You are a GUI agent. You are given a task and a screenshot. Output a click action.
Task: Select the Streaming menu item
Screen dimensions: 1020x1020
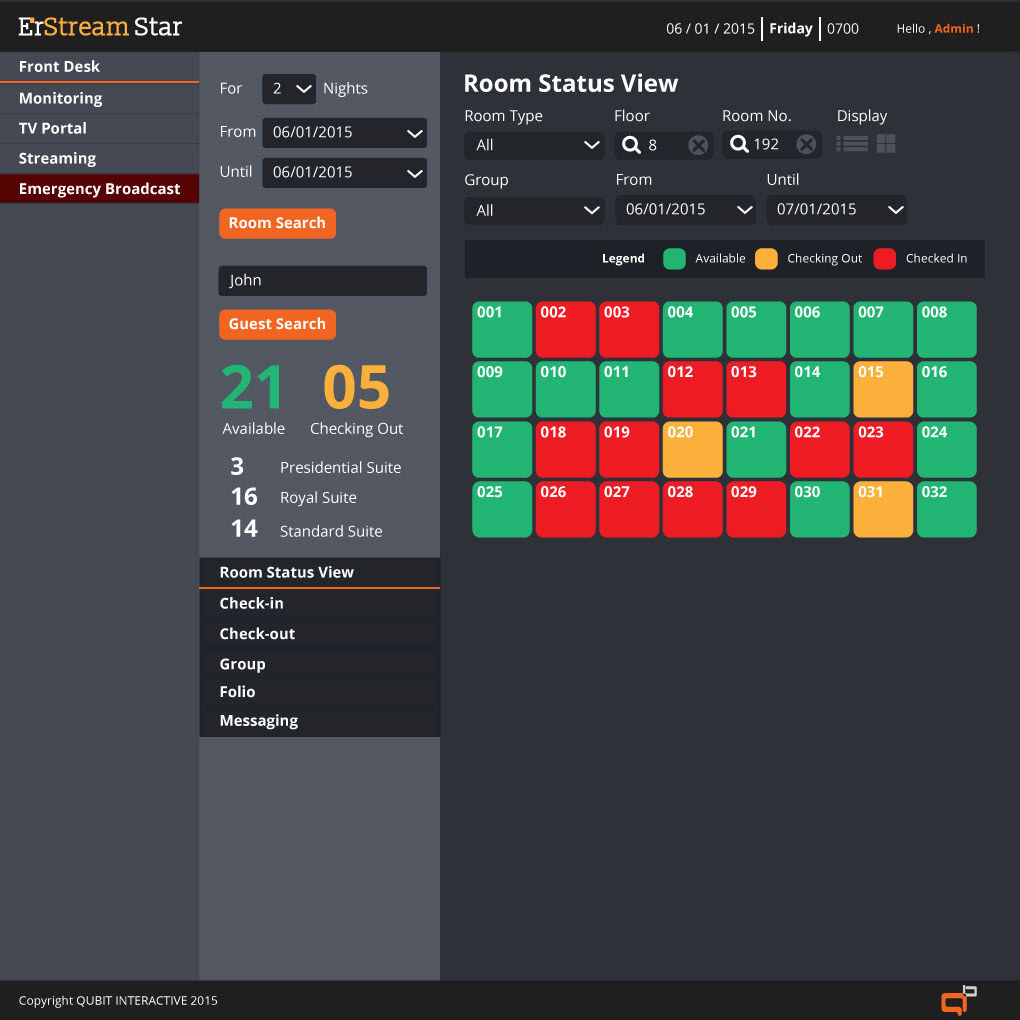pyautogui.click(x=100, y=159)
